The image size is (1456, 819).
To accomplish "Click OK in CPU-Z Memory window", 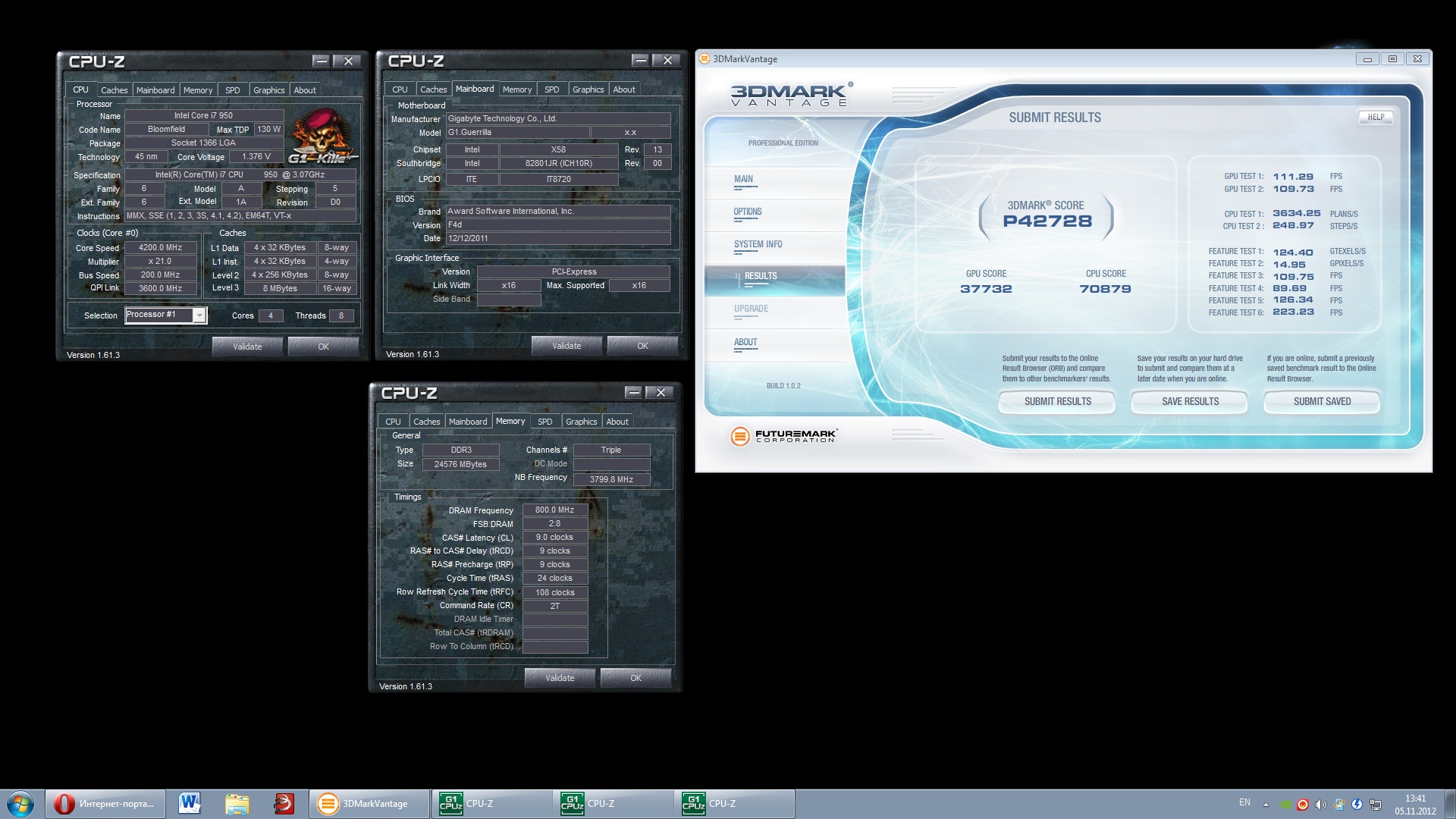I will (x=636, y=678).
